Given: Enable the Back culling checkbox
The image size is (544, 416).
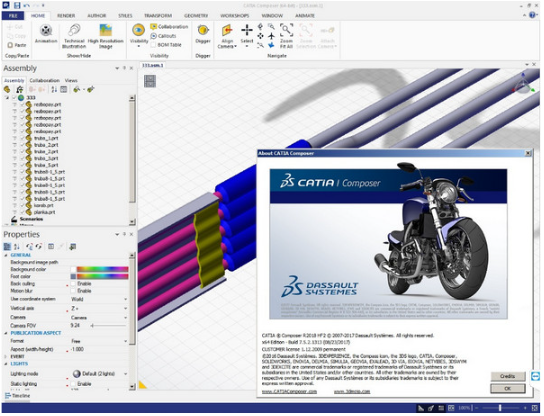Looking at the screenshot, I should coord(73,284).
